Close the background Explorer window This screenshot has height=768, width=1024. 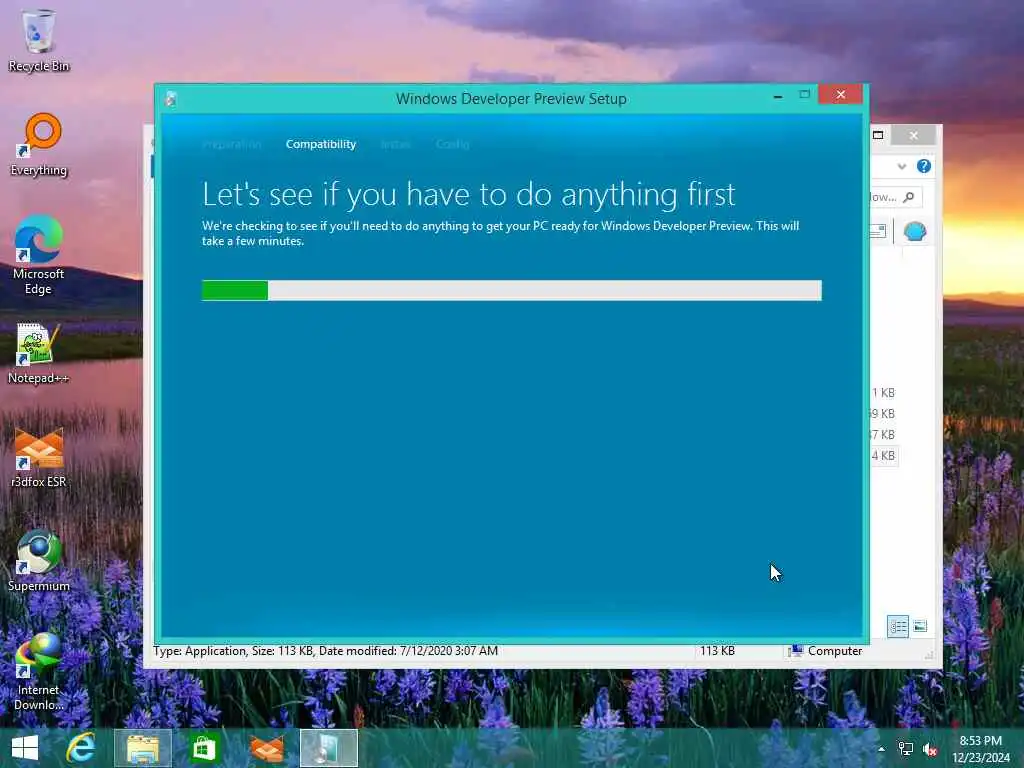[x=914, y=135]
